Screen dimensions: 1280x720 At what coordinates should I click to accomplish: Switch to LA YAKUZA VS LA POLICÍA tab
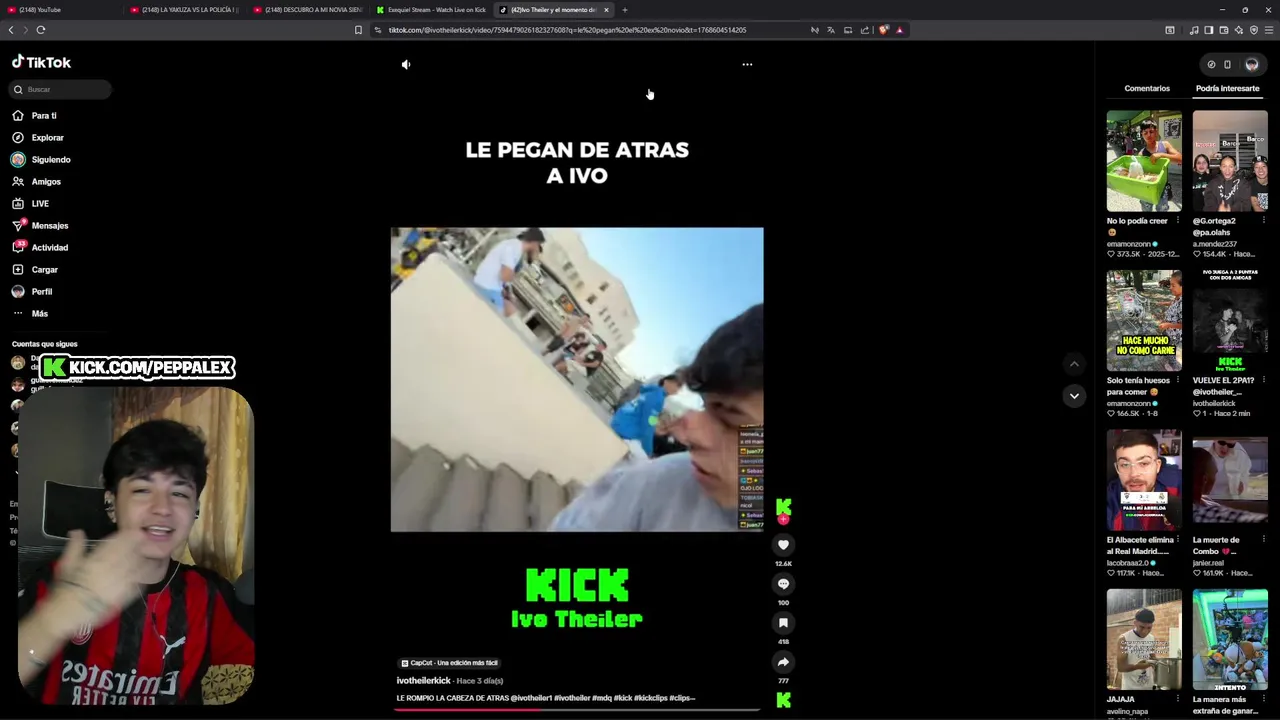[x=186, y=10]
